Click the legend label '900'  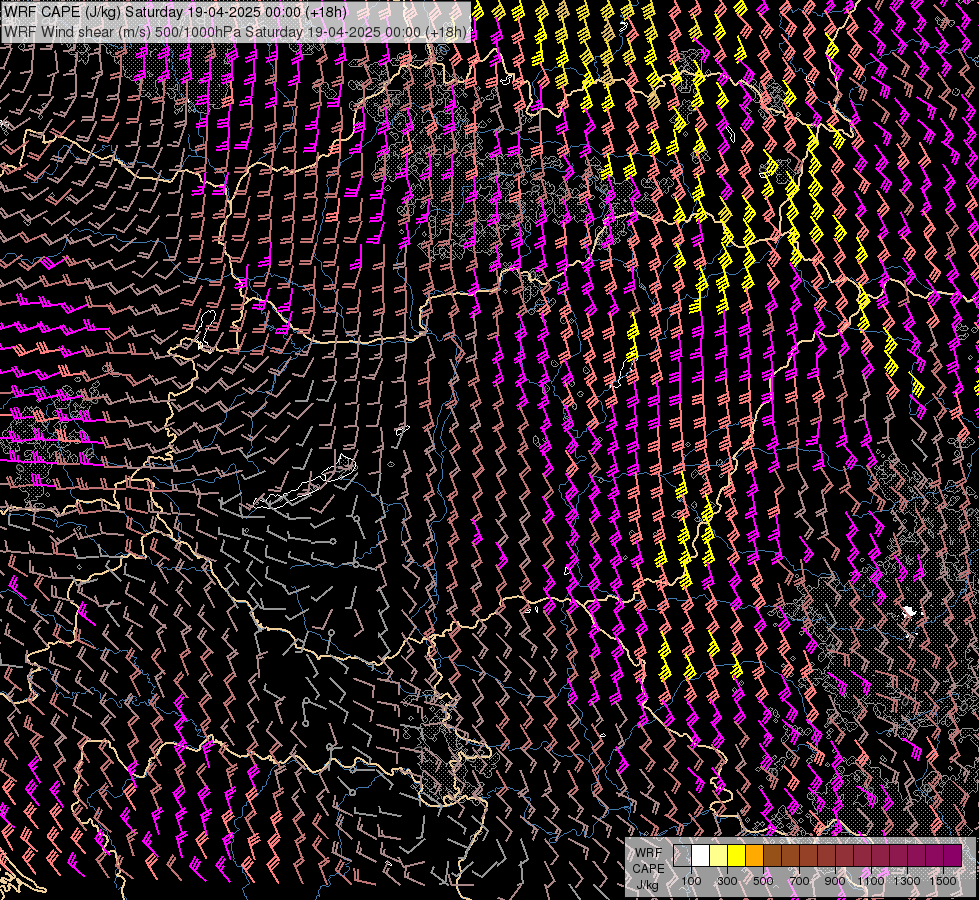835,881
